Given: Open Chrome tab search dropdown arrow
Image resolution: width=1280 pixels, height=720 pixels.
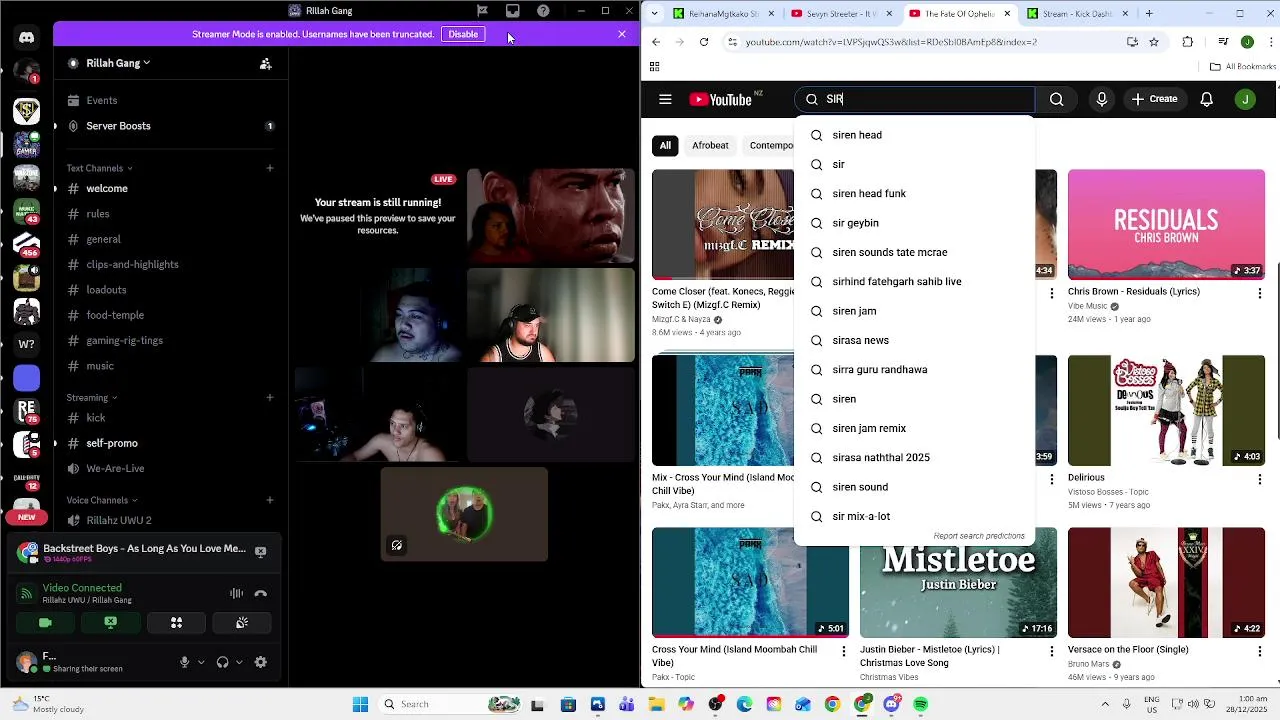Looking at the screenshot, I should click(x=654, y=13).
